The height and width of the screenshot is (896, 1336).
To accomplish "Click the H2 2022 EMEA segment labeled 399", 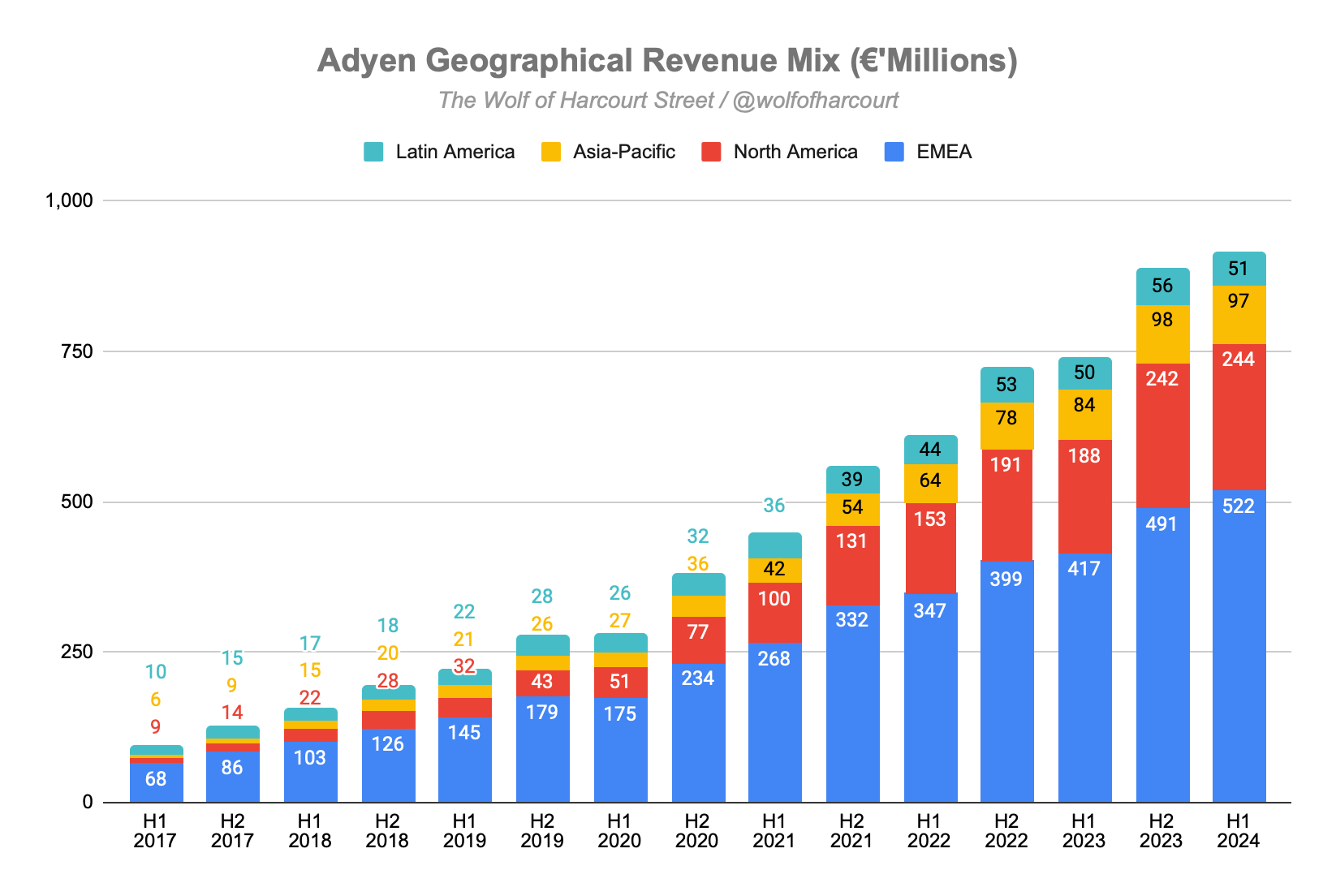I will coord(1006,682).
